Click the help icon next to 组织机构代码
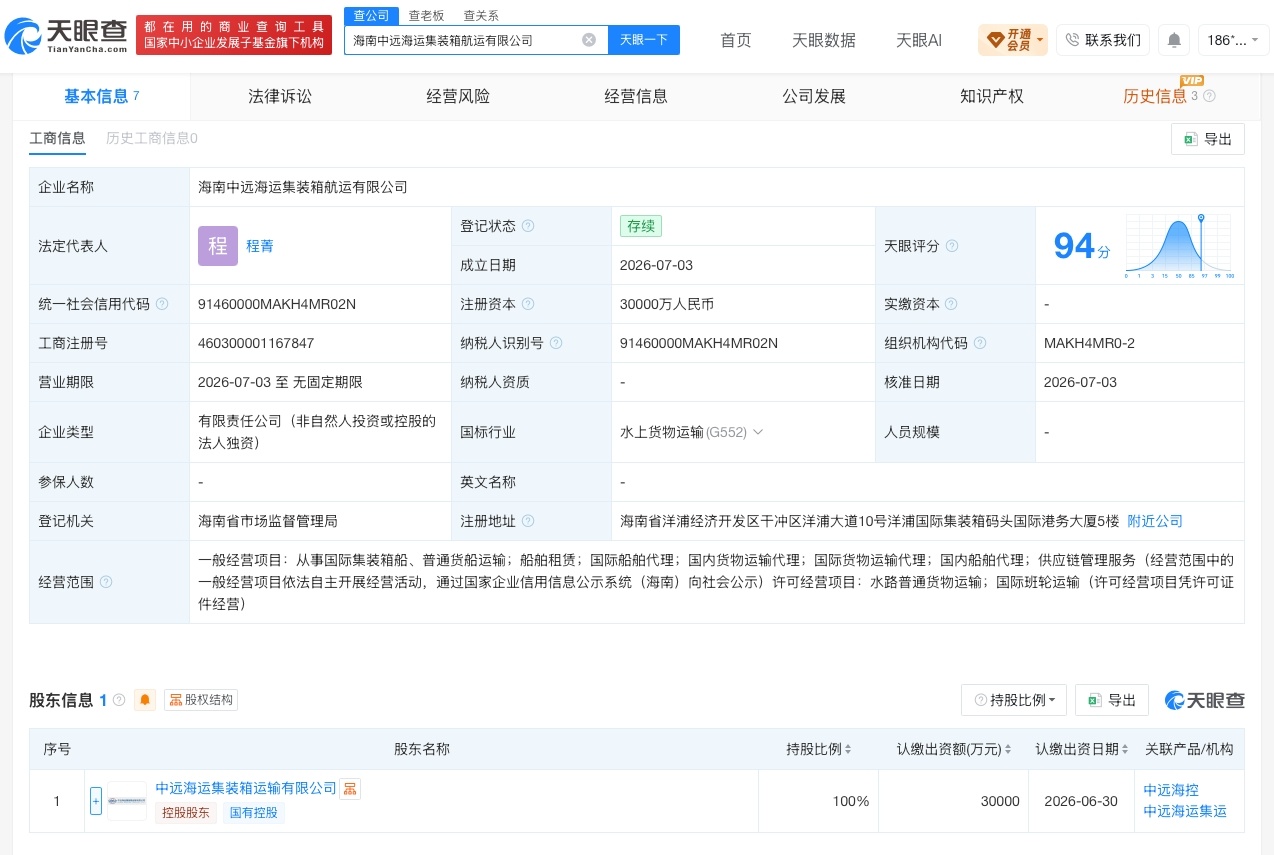This screenshot has width=1274, height=855. (x=980, y=343)
